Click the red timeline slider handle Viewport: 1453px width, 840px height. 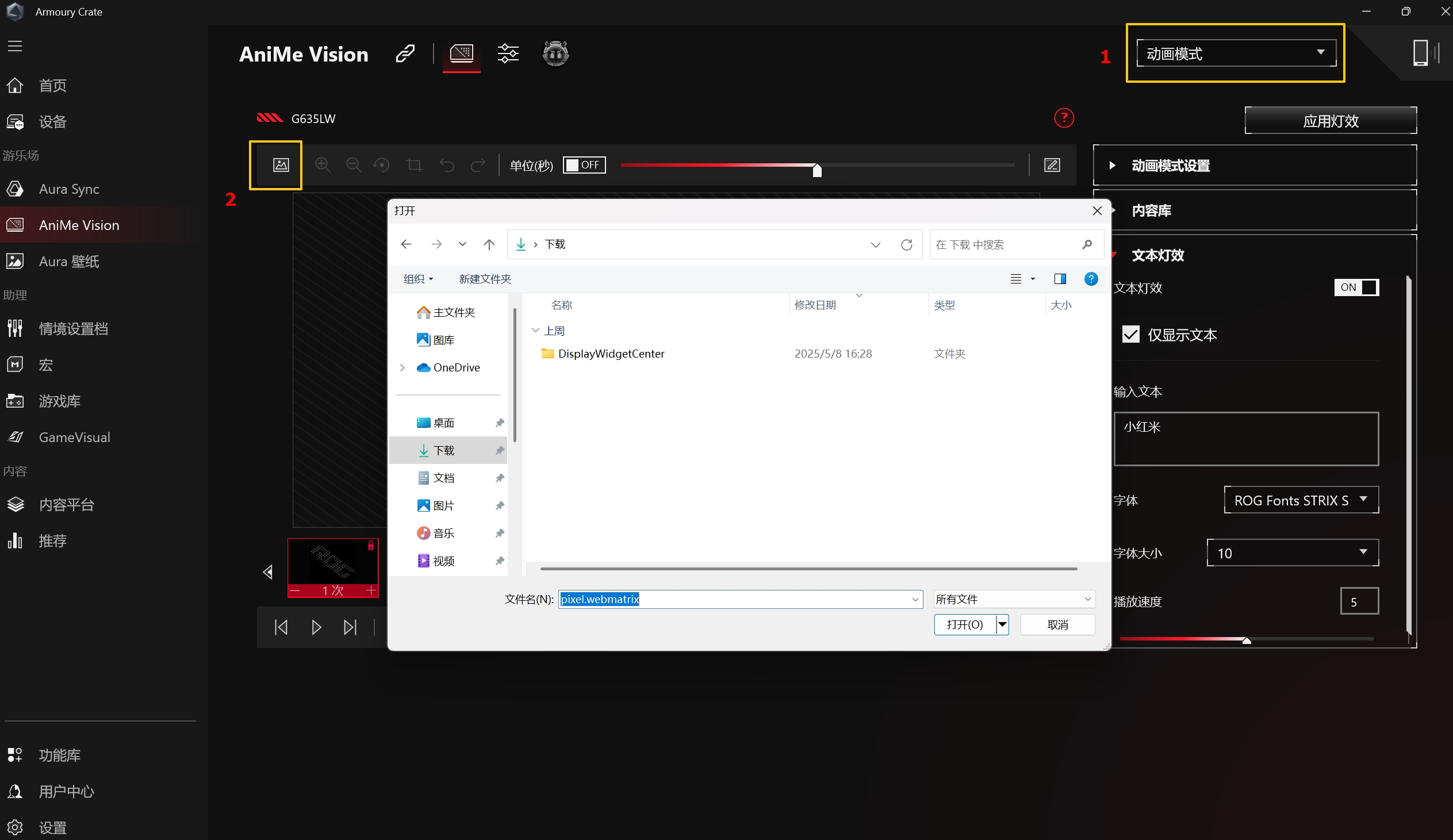(817, 170)
